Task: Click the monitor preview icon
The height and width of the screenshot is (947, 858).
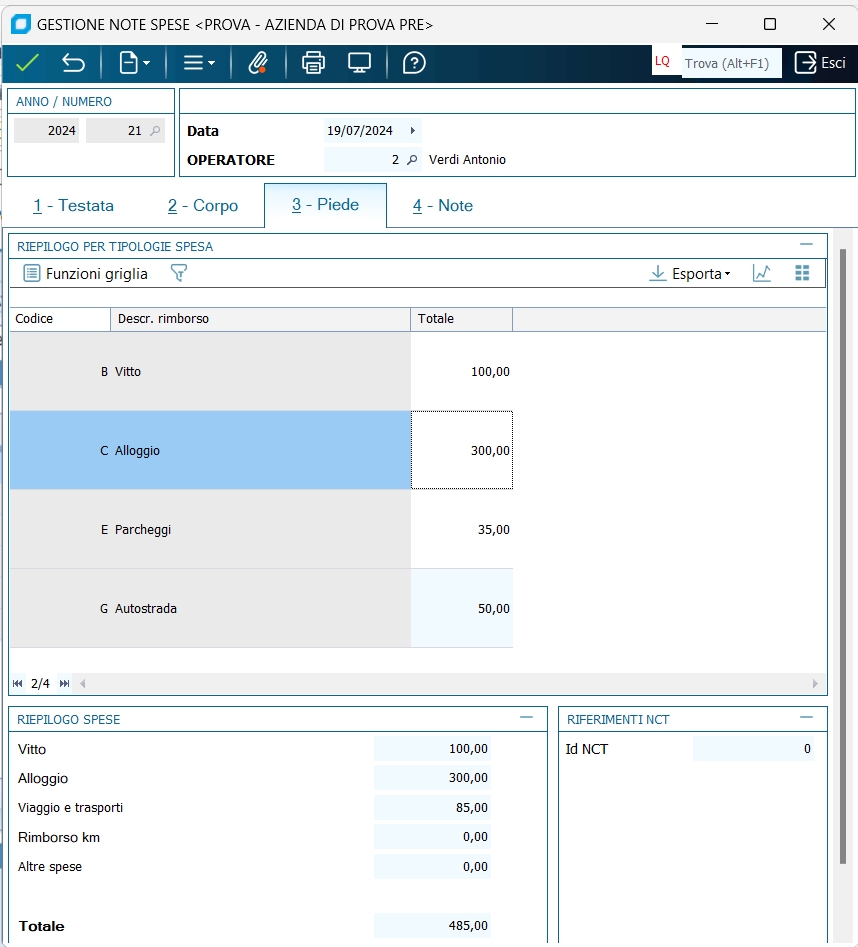Action: coord(360,63)
